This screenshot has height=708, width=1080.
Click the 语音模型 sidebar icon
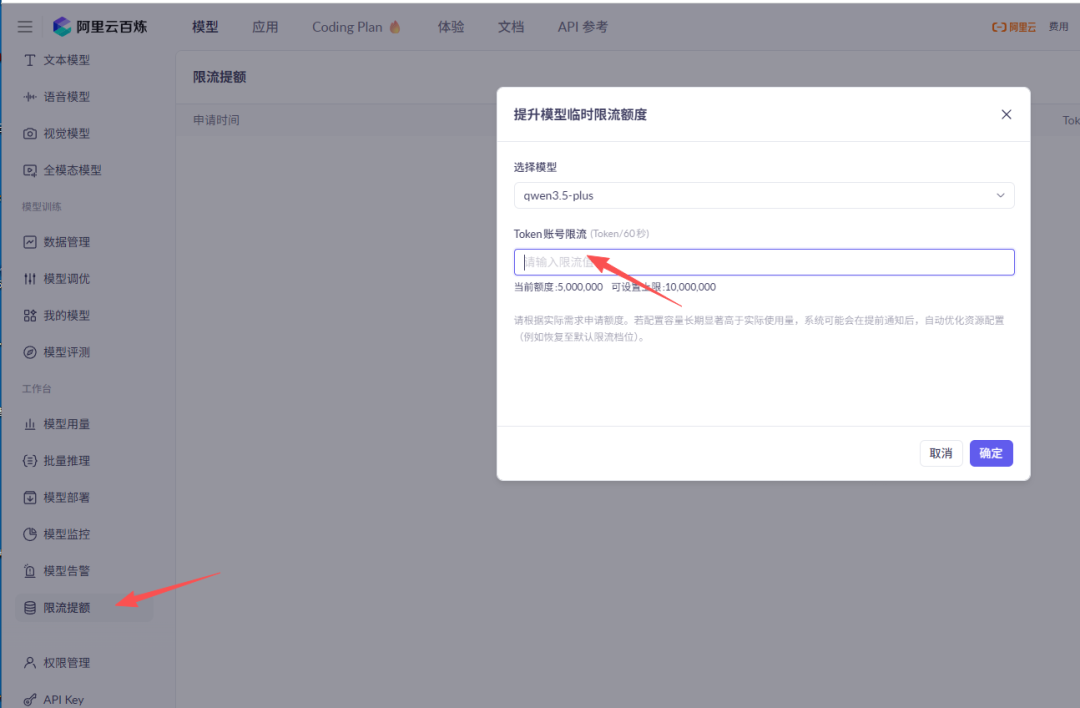(x=30, y=97)
